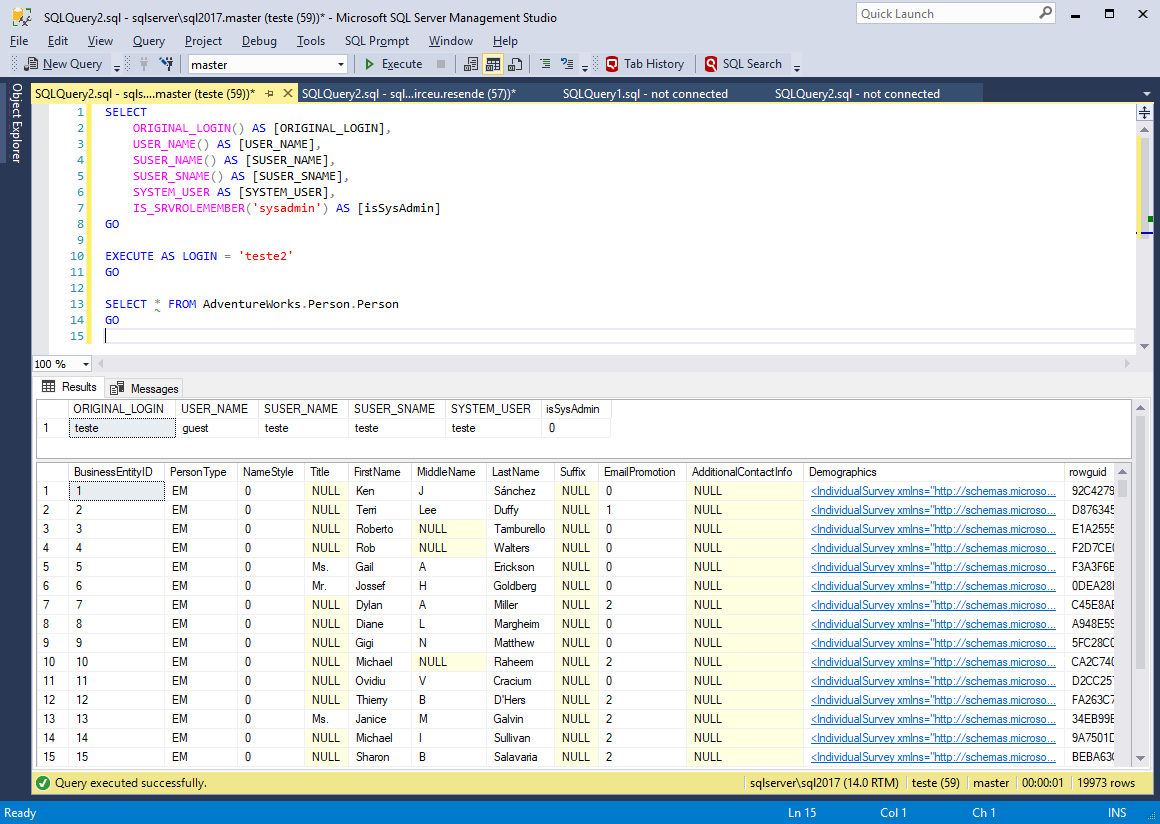Close the active SQLQuery2.sql teste tab
Image resolution: width=1160 pixels, height=824 pixels.
(x=288, y=93)
